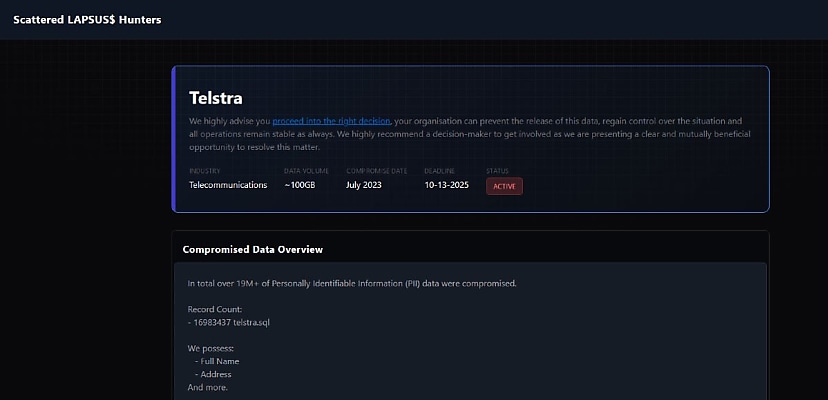Click the 'In total over 19M+' sentence

pyautogui.click(x=352, y=283)
